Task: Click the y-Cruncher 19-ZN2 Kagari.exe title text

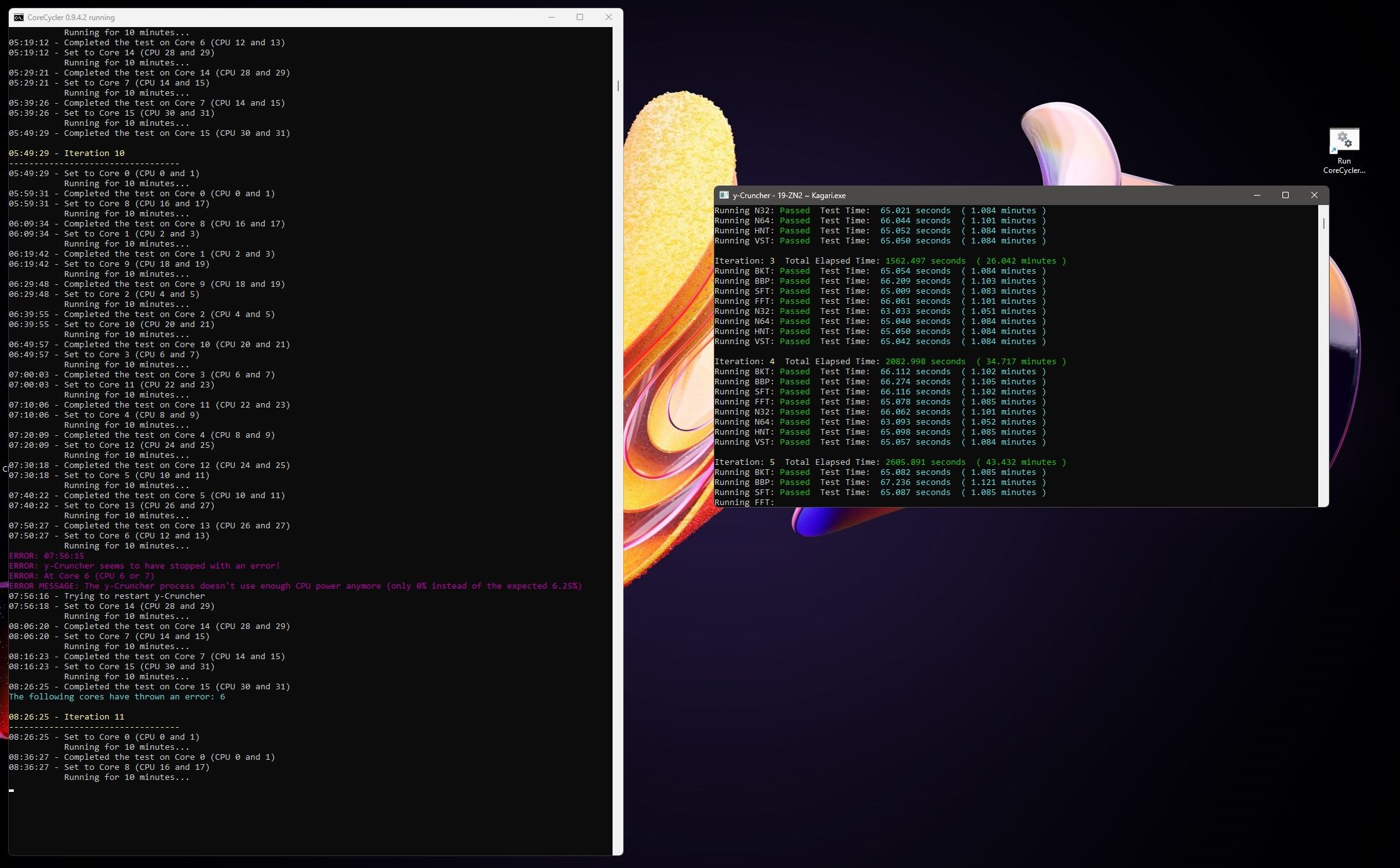Action: pyautogui.click(x=789, y=196)
